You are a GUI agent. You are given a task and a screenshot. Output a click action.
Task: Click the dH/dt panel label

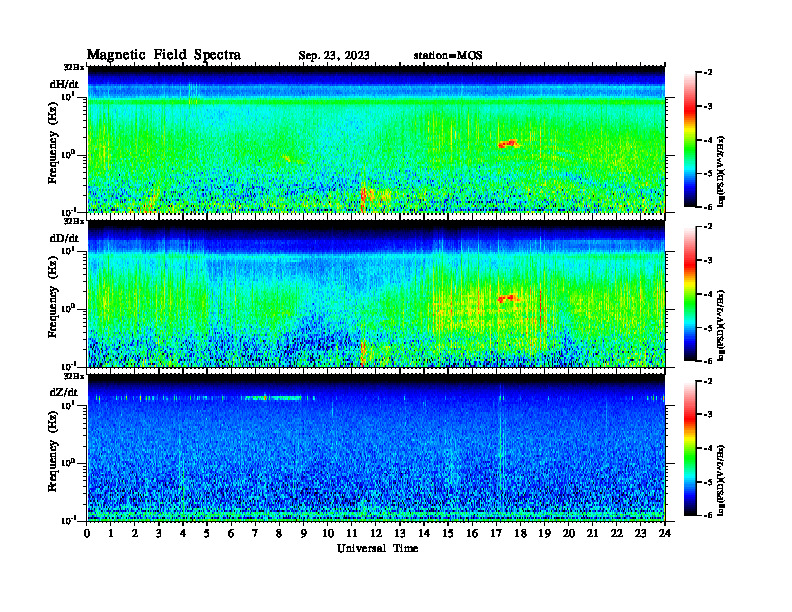(x=64, y=84)
